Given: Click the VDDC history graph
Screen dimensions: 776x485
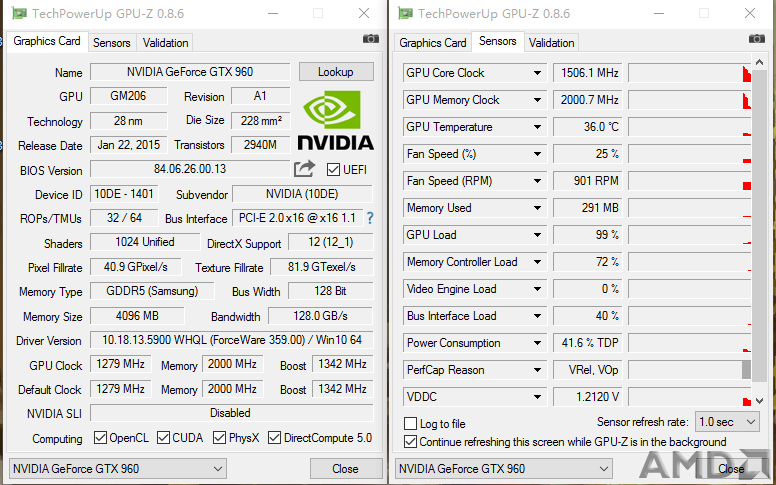Looking at the screenshot, I should click(690, 397).
